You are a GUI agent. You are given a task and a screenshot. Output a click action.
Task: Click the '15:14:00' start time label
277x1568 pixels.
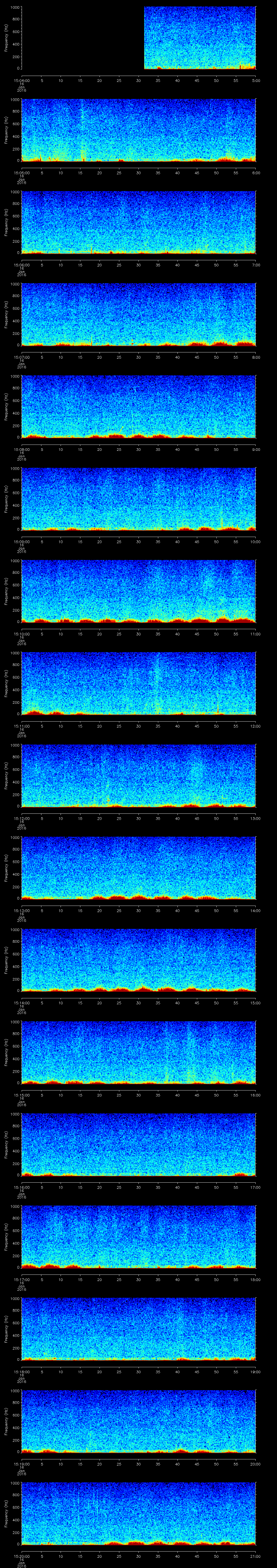[x=21, y=1003]
